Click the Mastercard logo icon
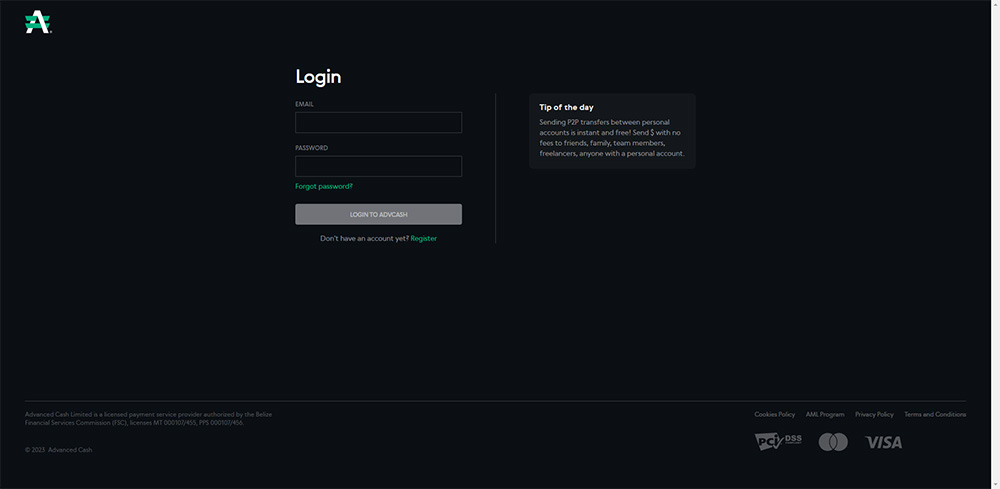The image size is (1000, 489). [x=833, y=442]
